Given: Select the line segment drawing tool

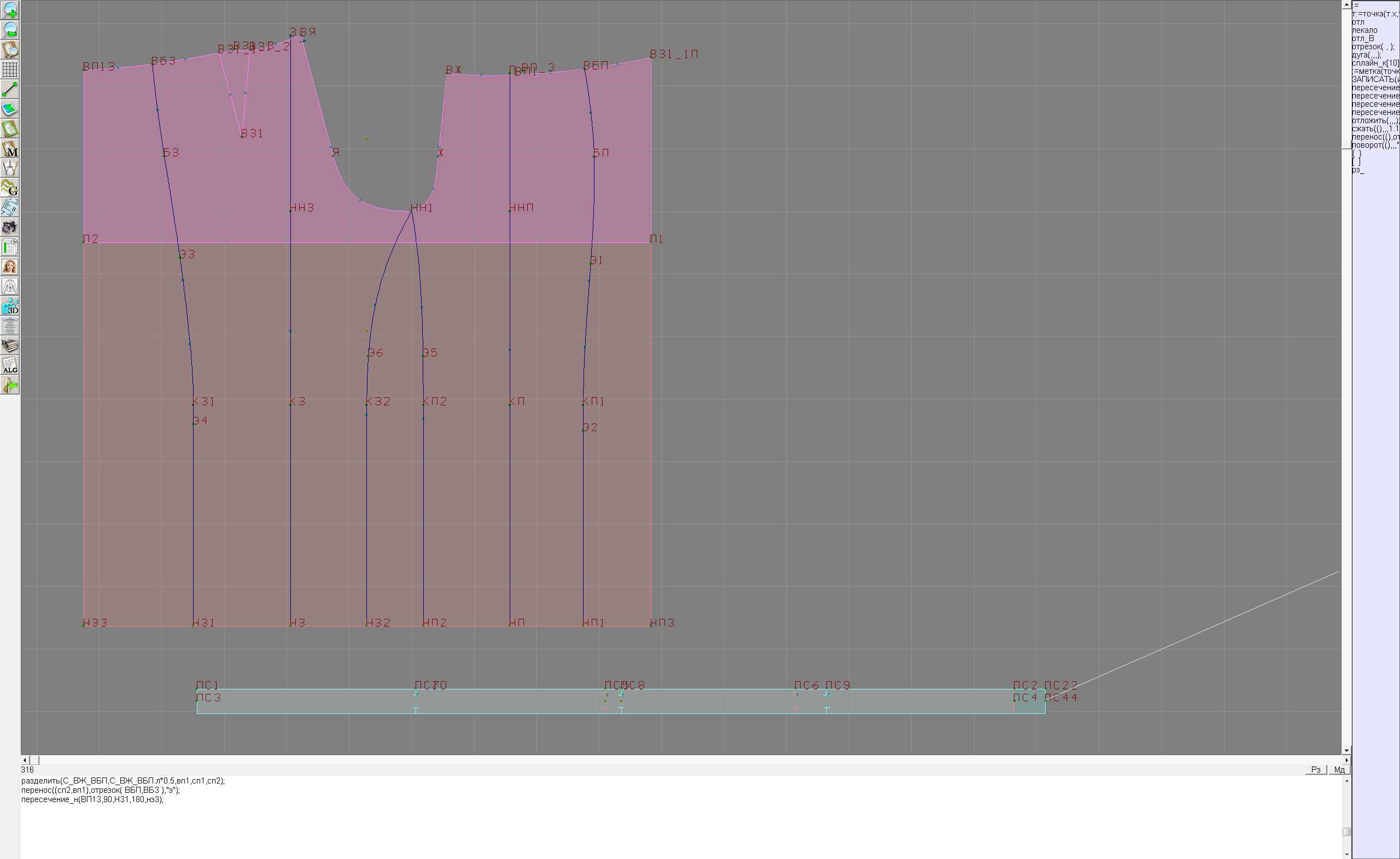Looking at the screenshot, I should coord(10,89).
